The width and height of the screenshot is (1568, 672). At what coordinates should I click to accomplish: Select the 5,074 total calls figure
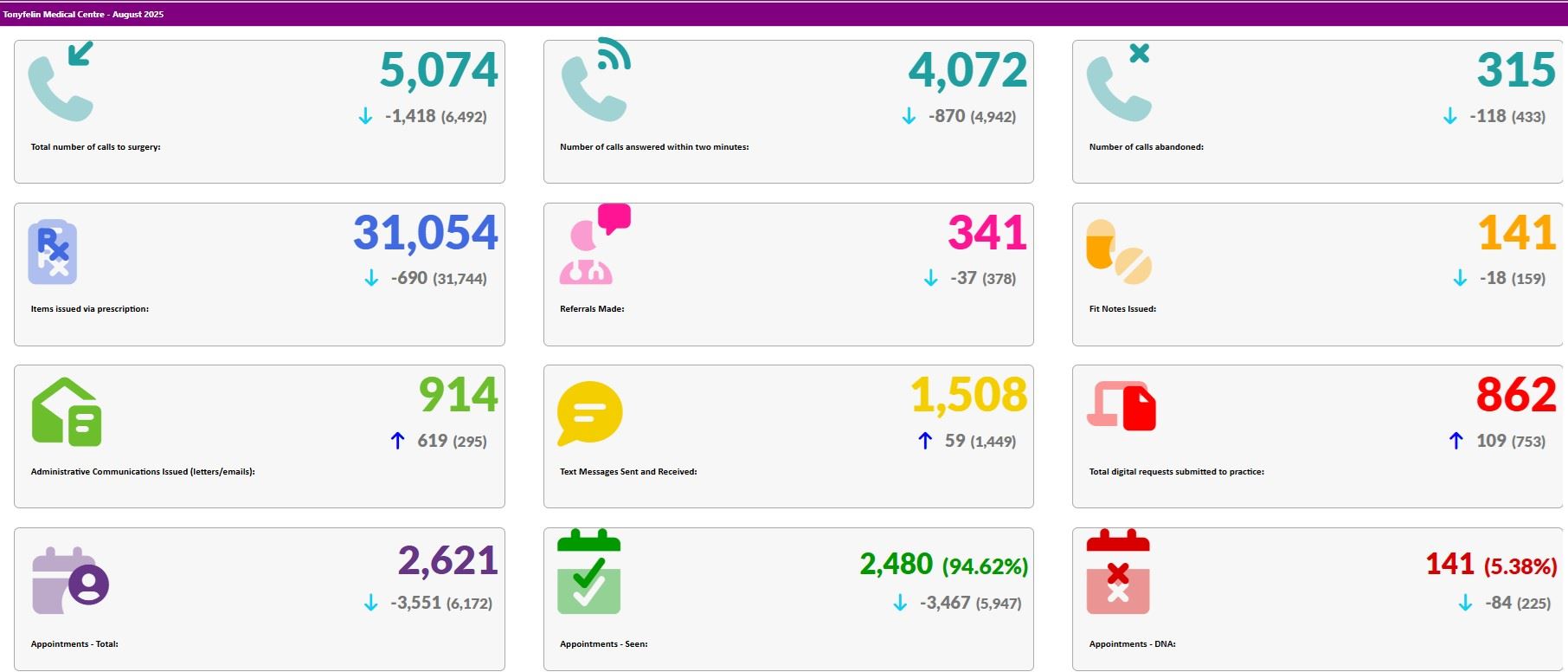click(439, 70)
